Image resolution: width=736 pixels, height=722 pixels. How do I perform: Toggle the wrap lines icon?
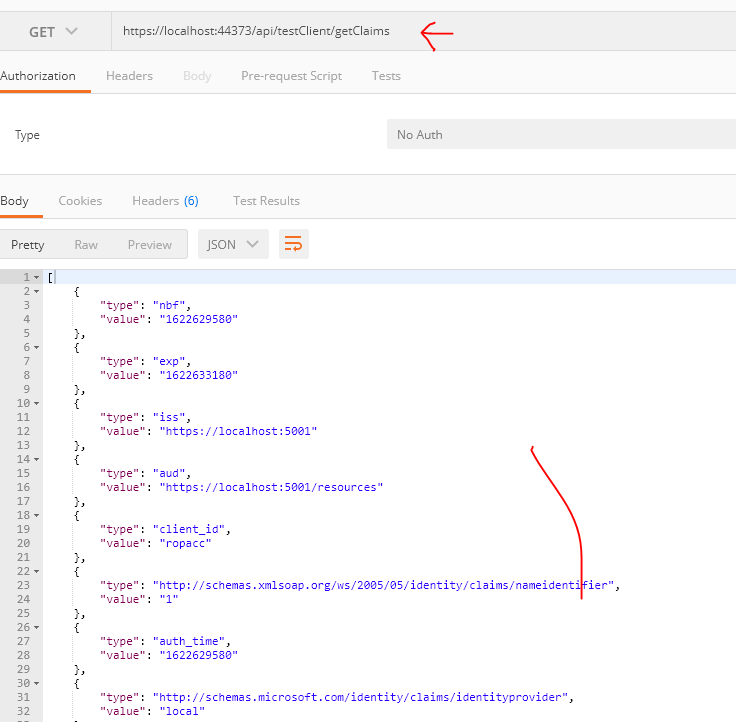pos(293,244)
